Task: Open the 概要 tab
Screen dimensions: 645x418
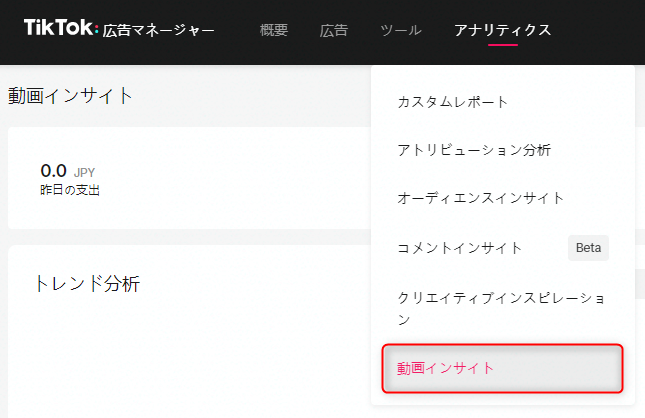Action: tap(274, 30)
